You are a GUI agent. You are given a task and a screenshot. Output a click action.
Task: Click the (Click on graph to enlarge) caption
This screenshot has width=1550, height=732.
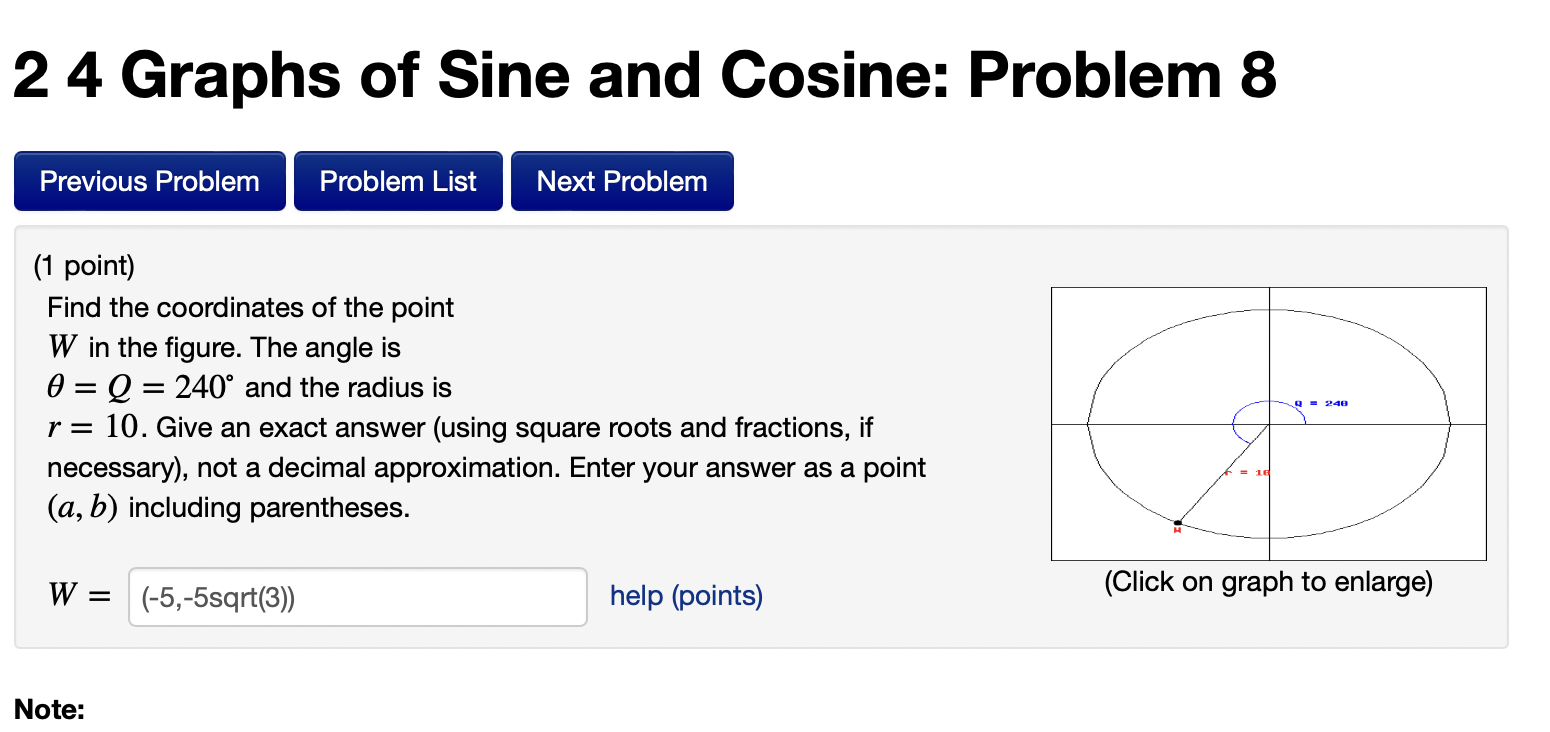[1268, 582]
